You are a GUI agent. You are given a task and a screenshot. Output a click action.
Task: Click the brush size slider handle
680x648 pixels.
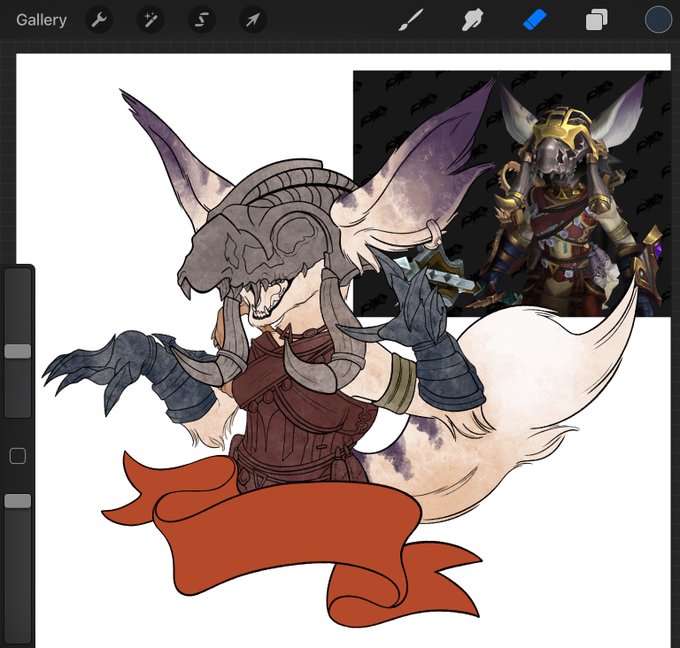tap(18, 351)
